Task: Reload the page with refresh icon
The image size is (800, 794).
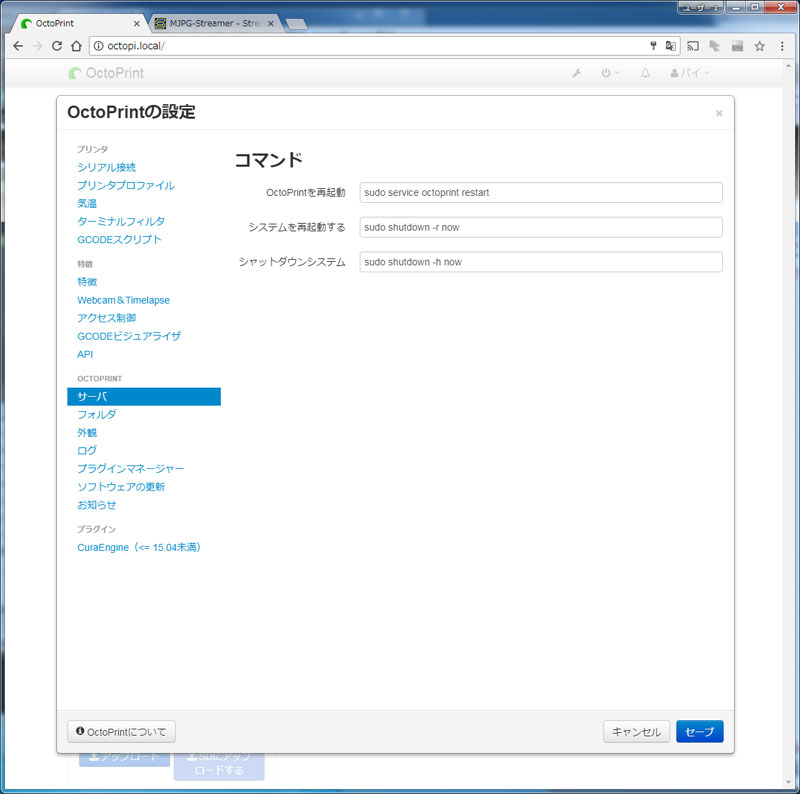Action: coord(57,46)
